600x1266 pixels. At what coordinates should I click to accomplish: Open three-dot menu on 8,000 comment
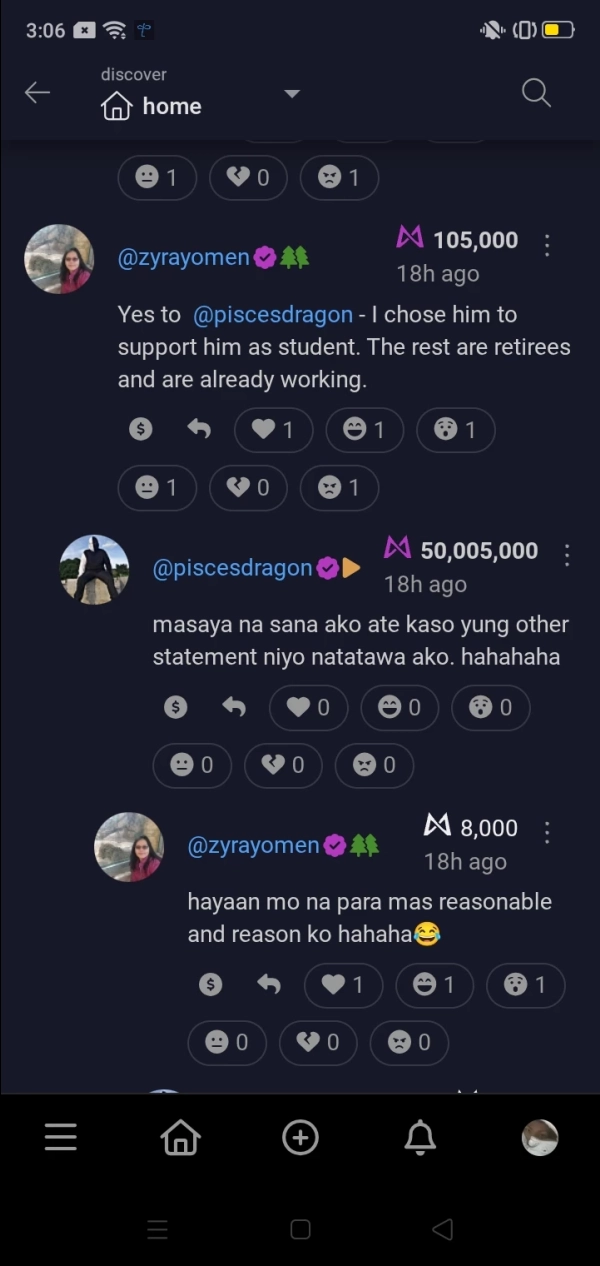[x=547, y=832]
